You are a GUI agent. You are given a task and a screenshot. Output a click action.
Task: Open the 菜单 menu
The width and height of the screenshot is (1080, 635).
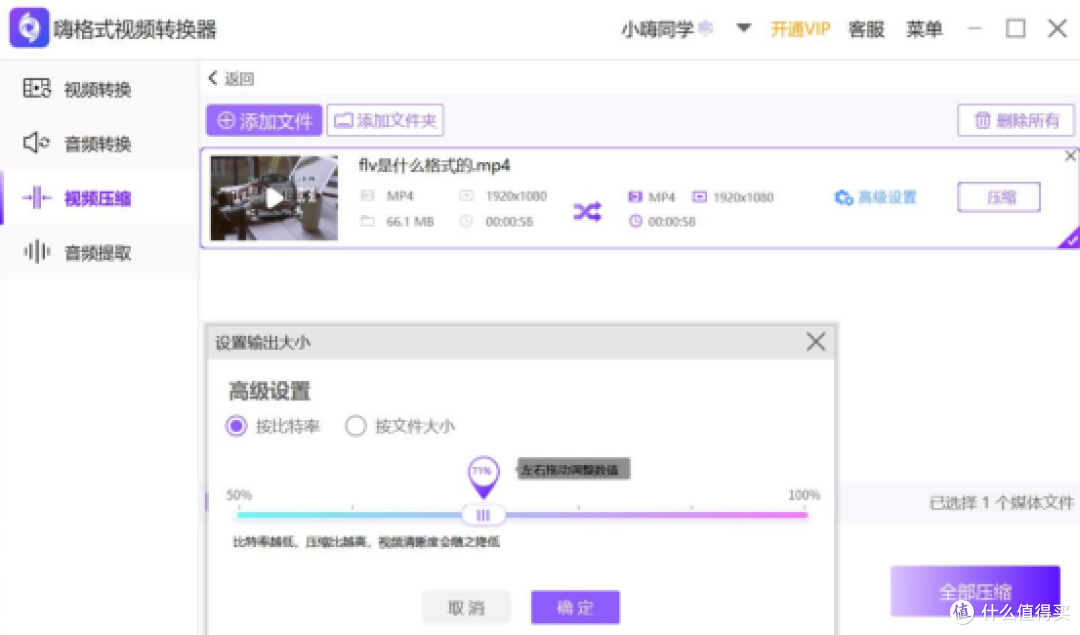[924, 29]
